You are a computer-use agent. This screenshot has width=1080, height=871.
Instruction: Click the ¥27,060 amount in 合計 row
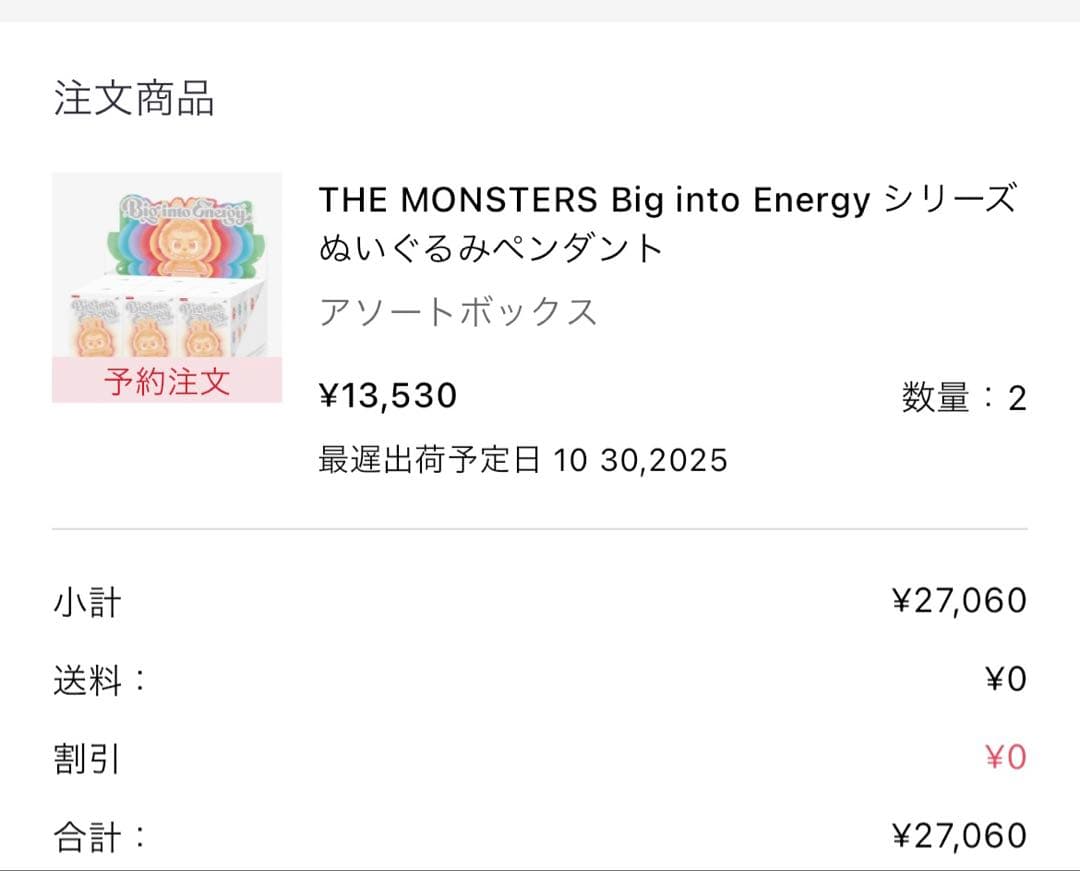click(959, 835)
